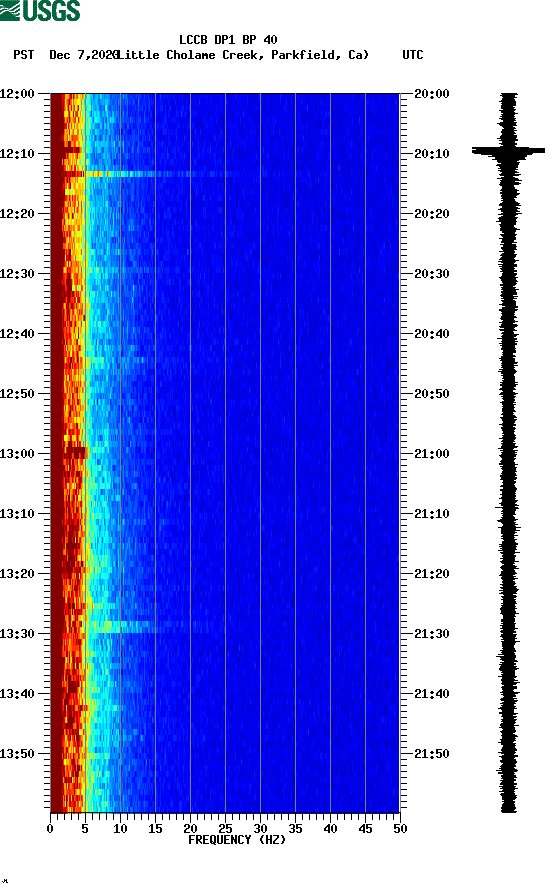
Task: Click the 13:50 PST time label
Action: [17, 754]
